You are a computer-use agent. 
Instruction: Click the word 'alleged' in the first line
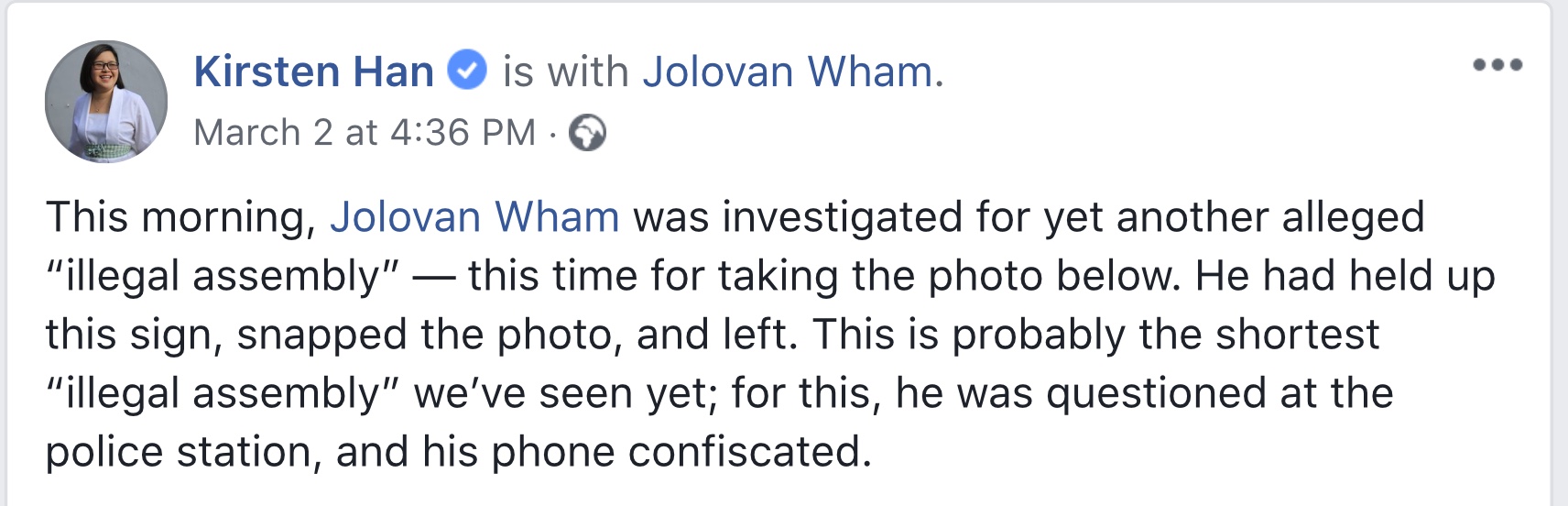(x=1353, y=217)
